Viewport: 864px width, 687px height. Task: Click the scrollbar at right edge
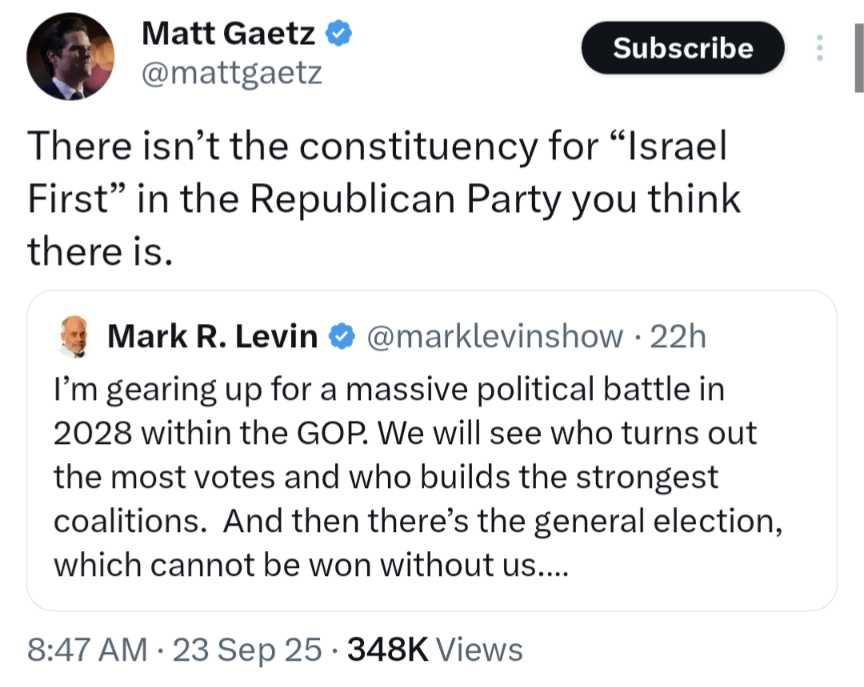tap(859, 58)
